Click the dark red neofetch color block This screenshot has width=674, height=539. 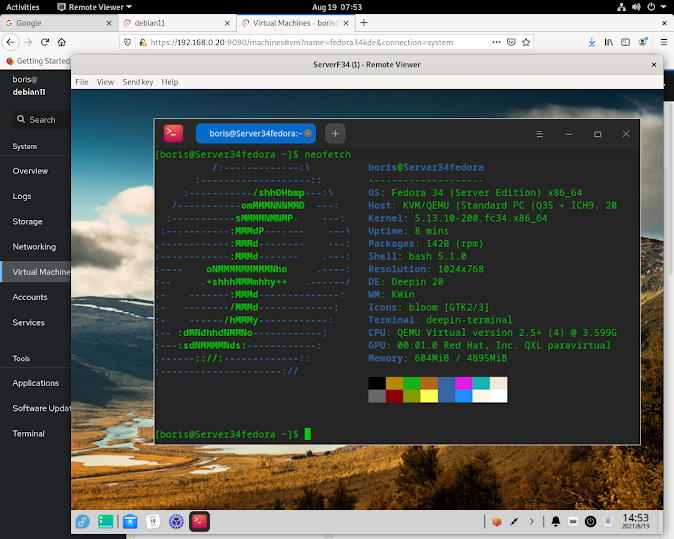point(394,396)
